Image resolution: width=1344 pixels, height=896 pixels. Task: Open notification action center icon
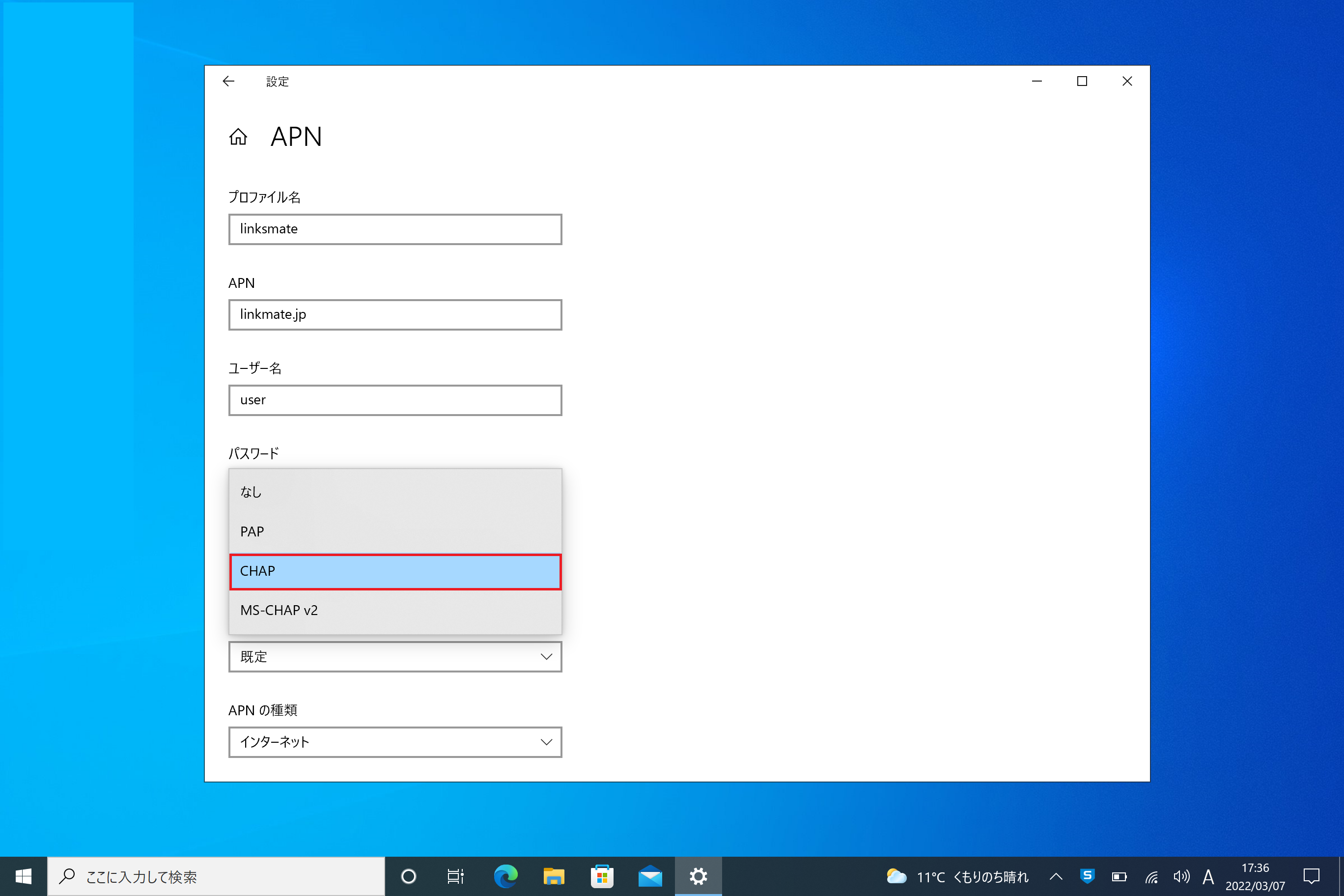pyautogui.click(x=1312, y=876)
